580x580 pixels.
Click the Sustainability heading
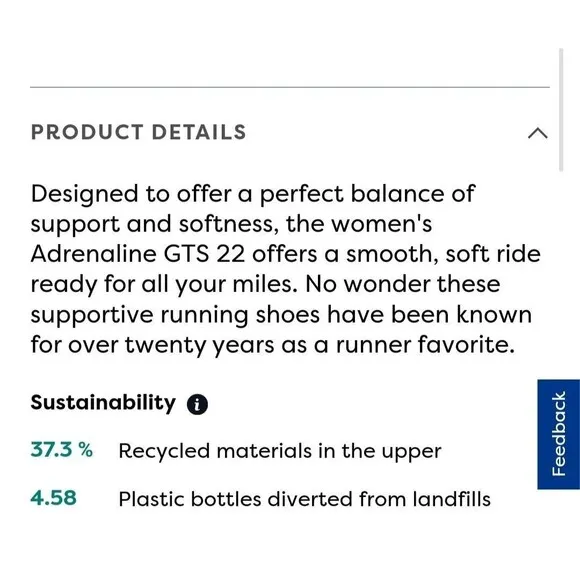(103, 403)
